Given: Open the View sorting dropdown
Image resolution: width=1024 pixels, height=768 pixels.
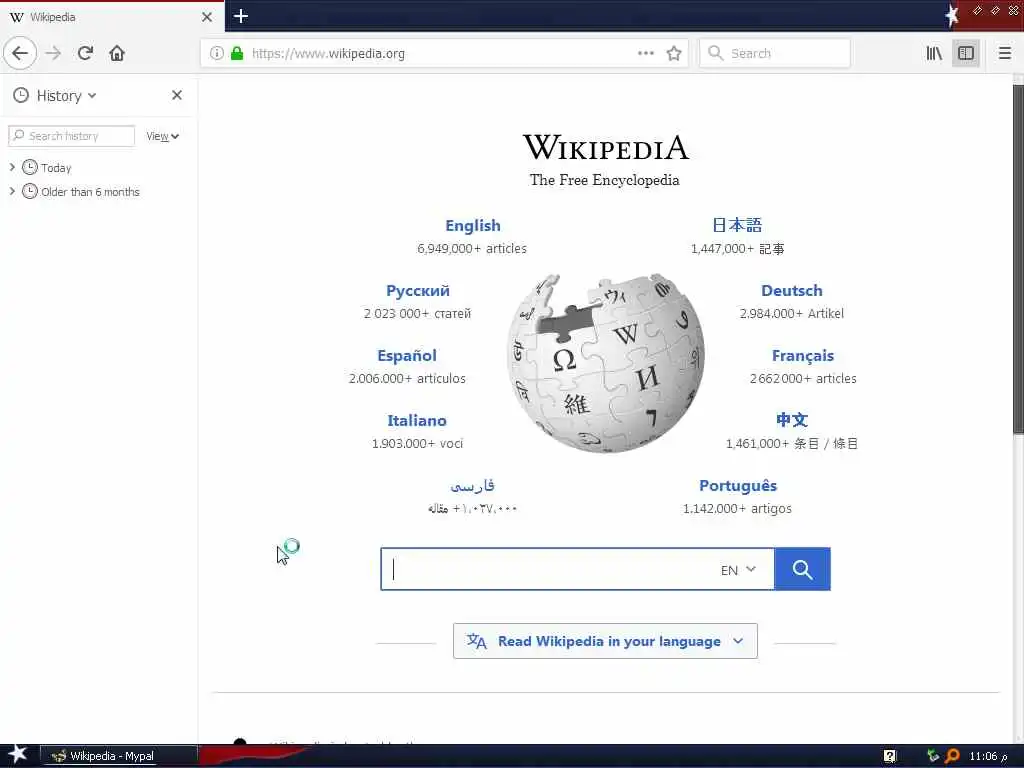Looking at the screenshot, I should click(x=163, y=136).
